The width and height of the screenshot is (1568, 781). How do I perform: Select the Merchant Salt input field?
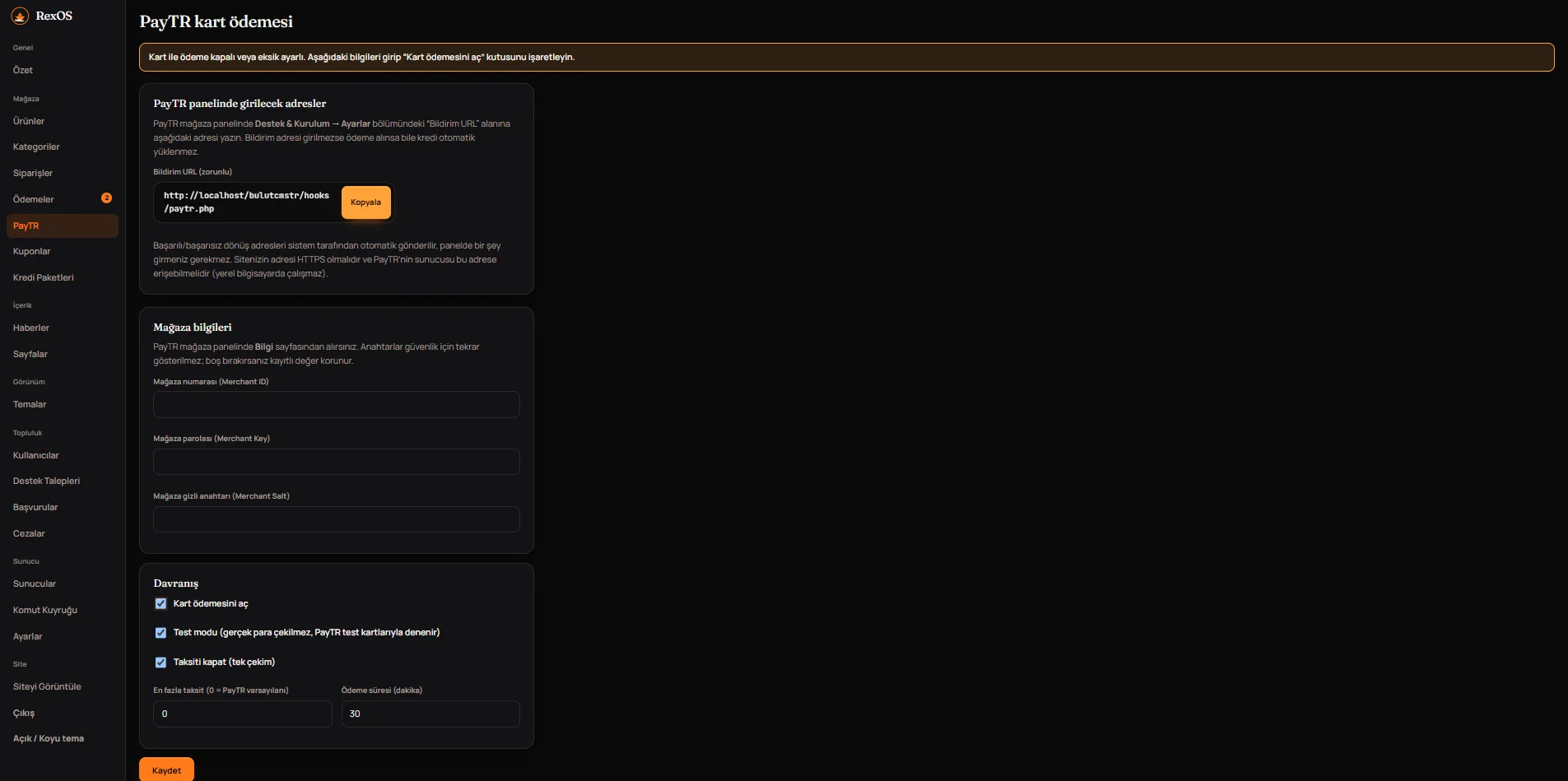(x=337, y=519)
